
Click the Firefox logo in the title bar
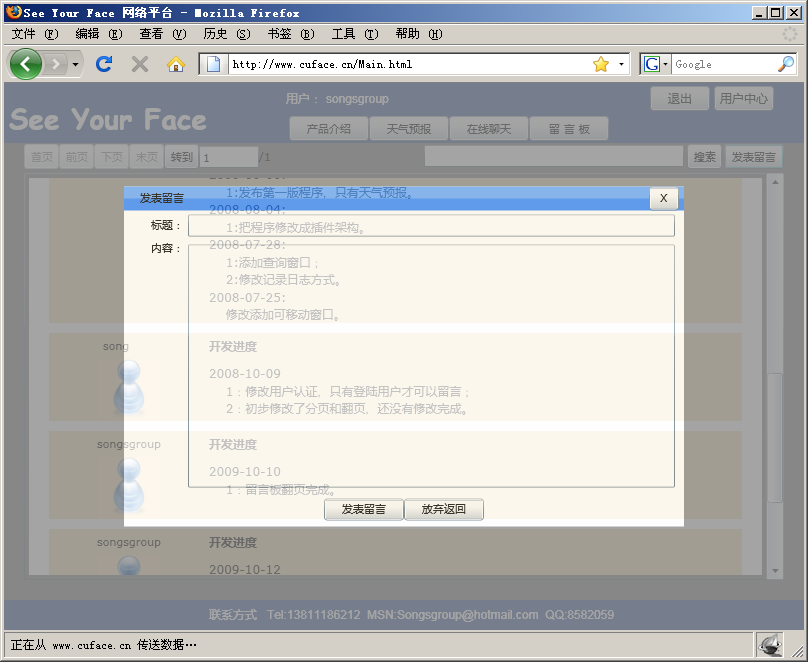tap(14, 12)
